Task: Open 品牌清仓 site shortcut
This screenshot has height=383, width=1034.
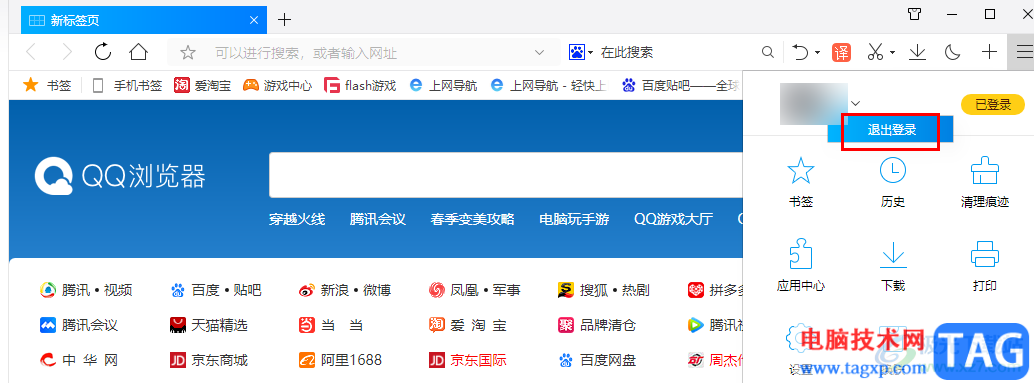Action: point(597,325)
